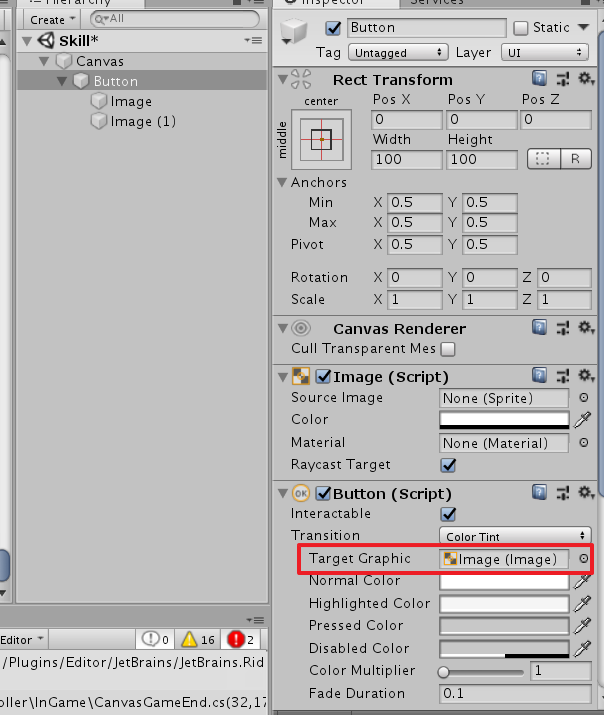The height and width of the screenshot is (715, 604).
Task: Open the Disabled Color swatch
Action: (x=504, y=649)
